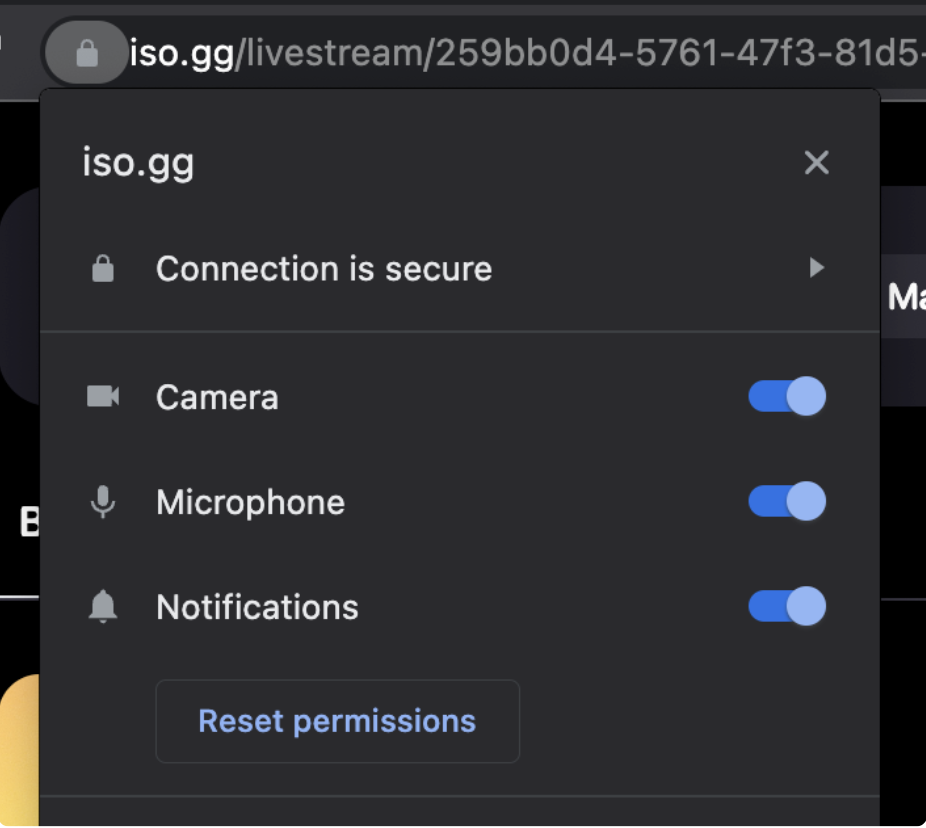
Task: Click the Microphone label text
Action: [250, 502]
